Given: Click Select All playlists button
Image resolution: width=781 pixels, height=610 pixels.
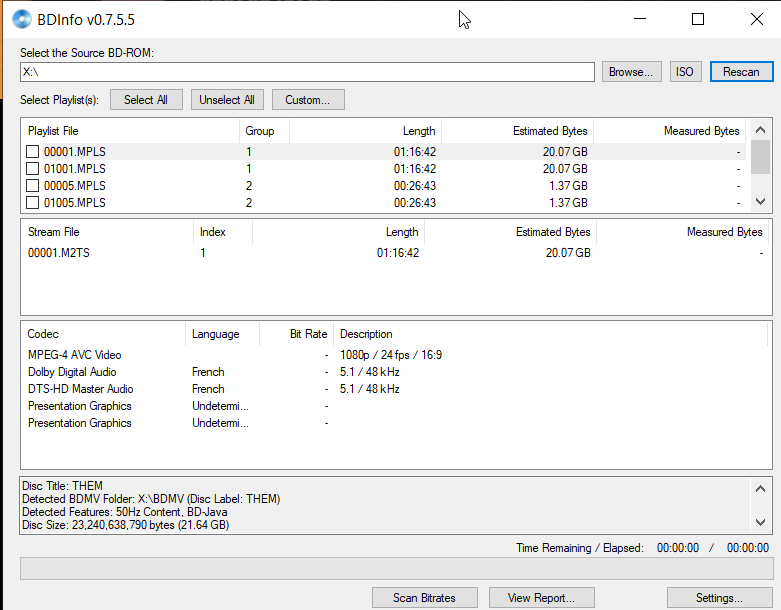Looking at the screenshot, I should click(146, 100).
